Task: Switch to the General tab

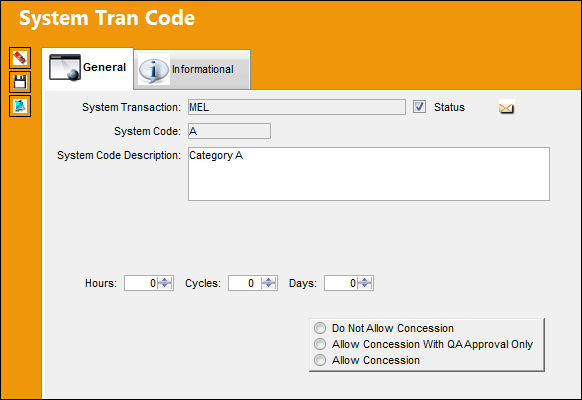Action: click(88, 68)
